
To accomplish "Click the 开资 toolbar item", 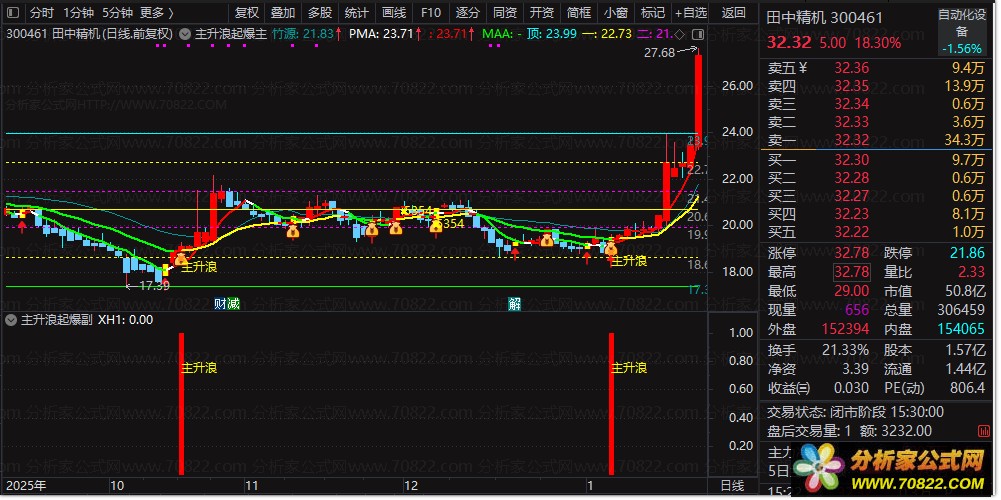I will tap(541, 12).
